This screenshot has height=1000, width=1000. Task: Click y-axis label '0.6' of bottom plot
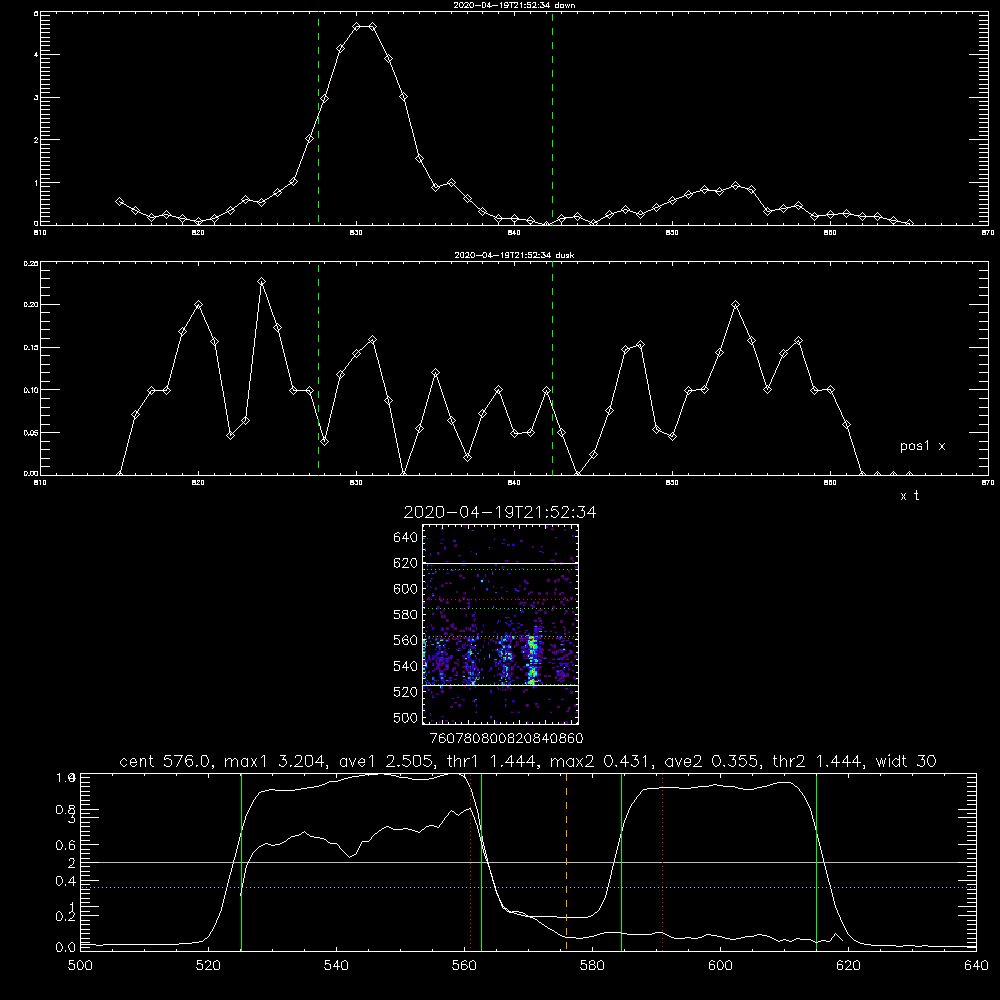click(x=66, y=846)
